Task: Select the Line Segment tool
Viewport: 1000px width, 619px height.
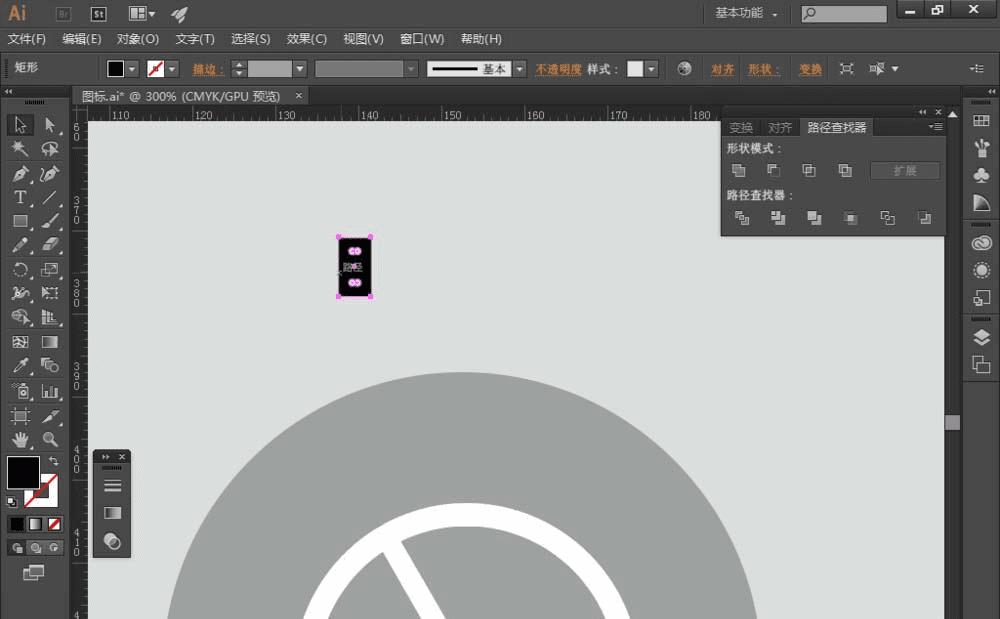Action: pyautogui.click(x=50, y=198)
